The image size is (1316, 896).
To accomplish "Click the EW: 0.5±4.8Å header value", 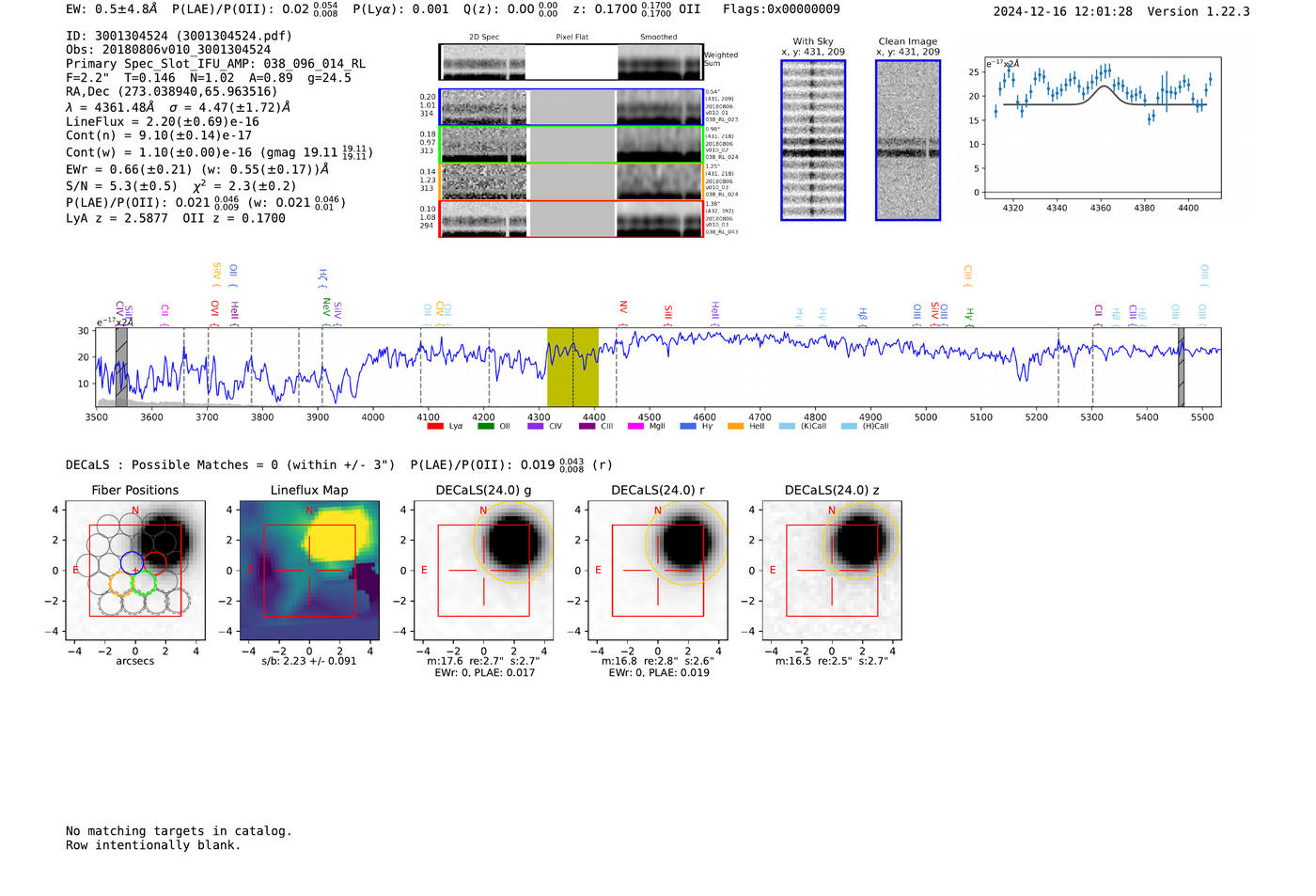I will [x=111, y=9].
